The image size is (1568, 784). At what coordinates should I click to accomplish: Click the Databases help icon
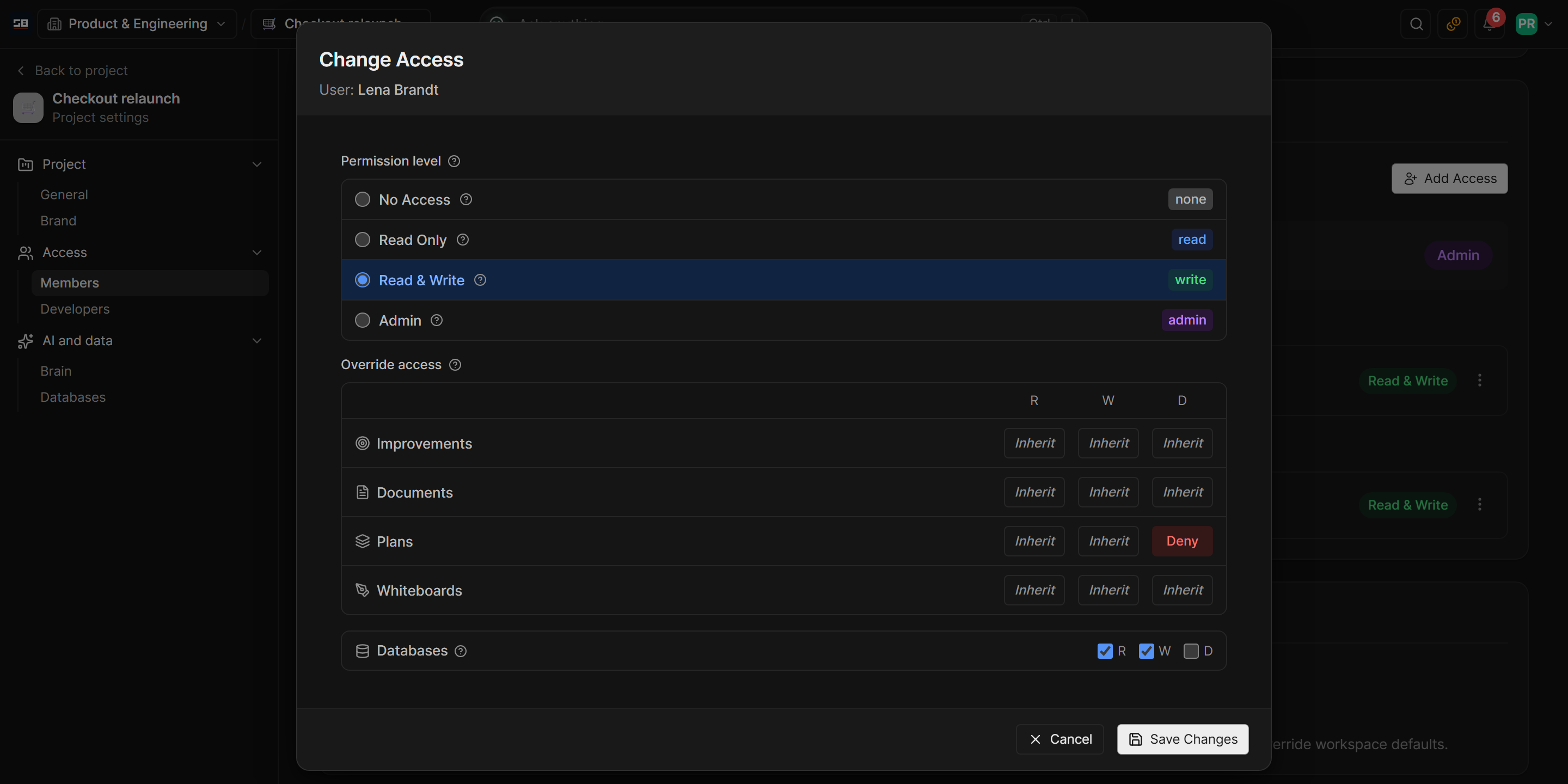click(x=461, y=651)
